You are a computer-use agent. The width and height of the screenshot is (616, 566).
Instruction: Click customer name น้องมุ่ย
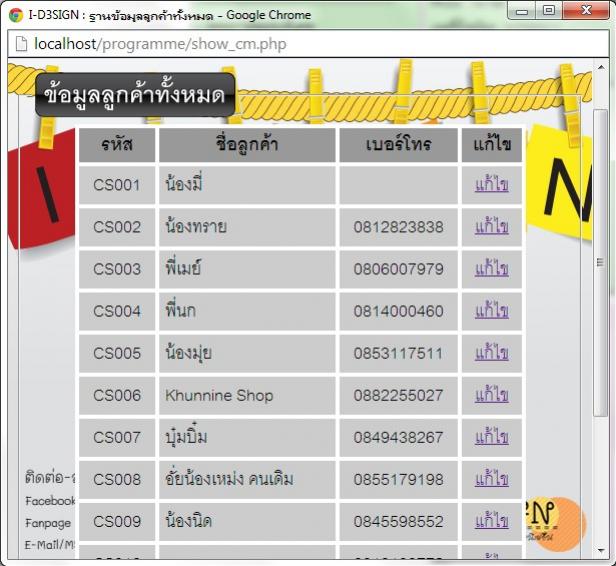click(x=189, y=353)
